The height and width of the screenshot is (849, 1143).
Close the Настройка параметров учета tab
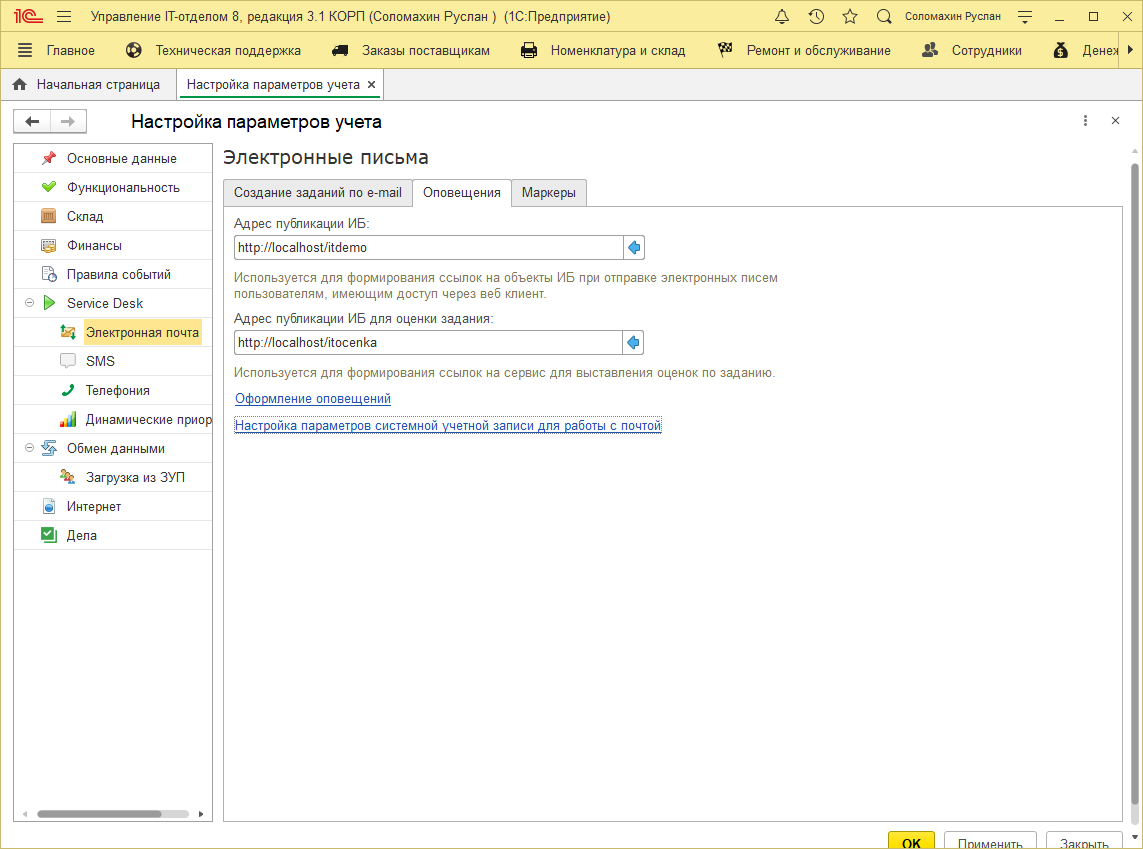click(372, 85)
